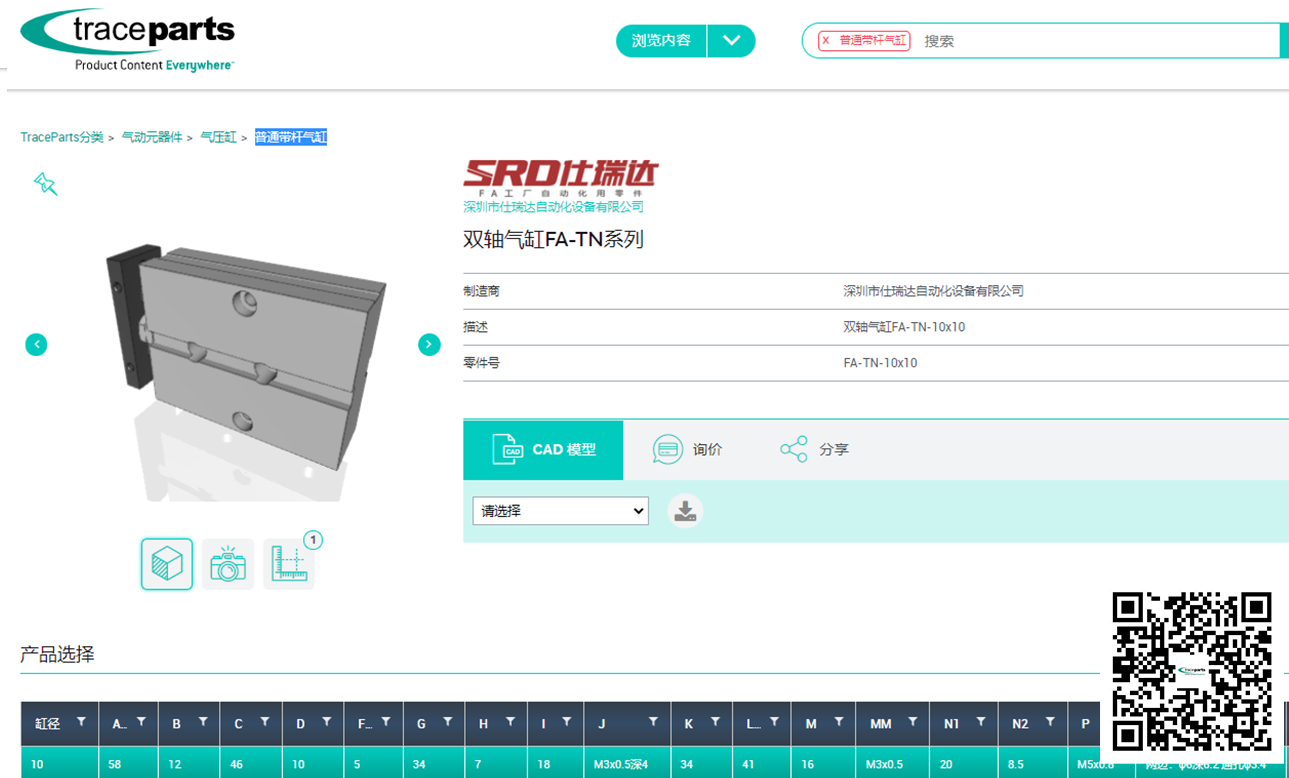Filter the 缸径 column
This screenshot has height=778, width=1289.
pyautogui.click(x=81, y=722)
